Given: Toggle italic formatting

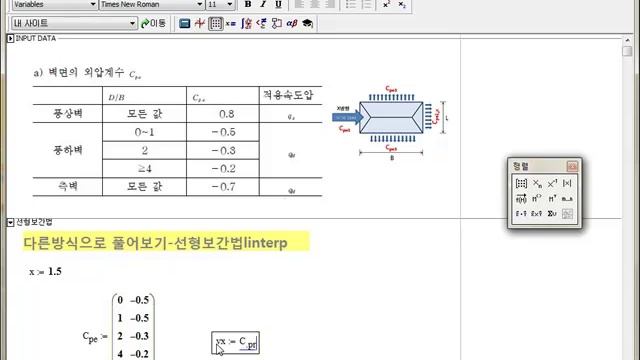Looking at the screenshot, I should point(263,4).
